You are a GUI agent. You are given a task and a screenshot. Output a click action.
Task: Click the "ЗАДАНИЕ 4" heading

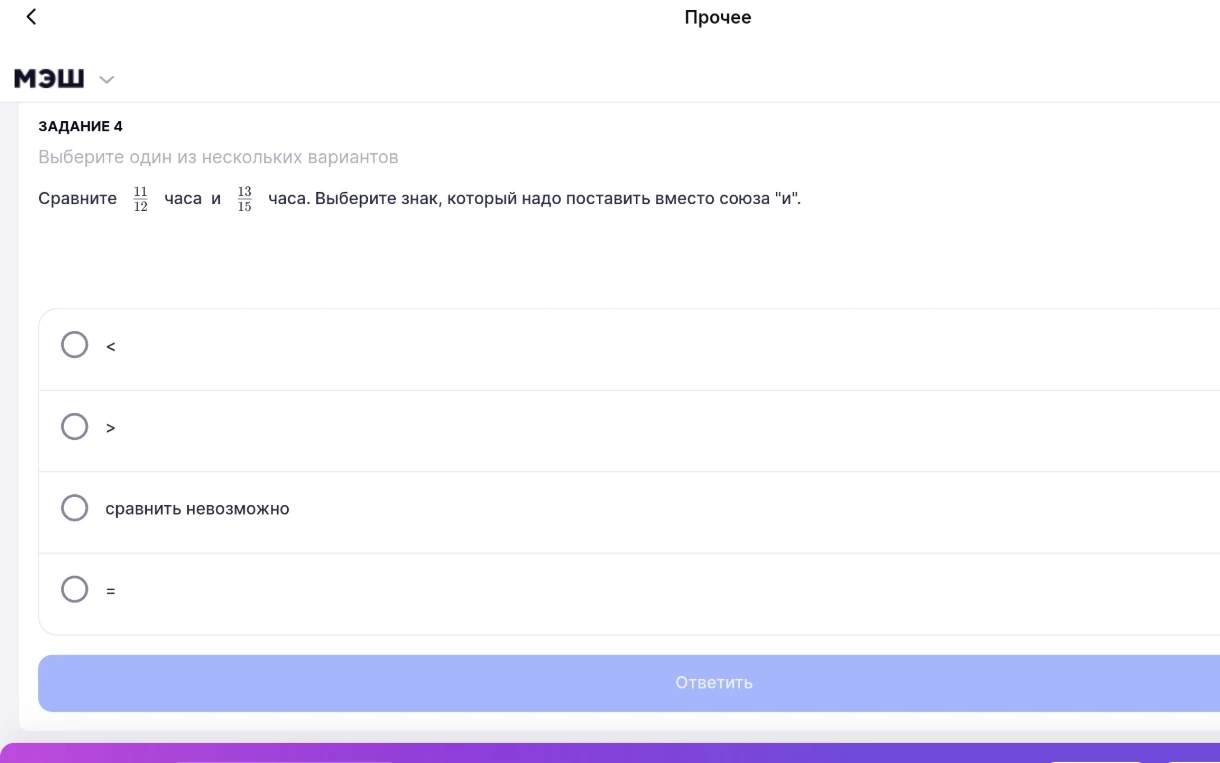pyautogui.click(x=80, y=126)
